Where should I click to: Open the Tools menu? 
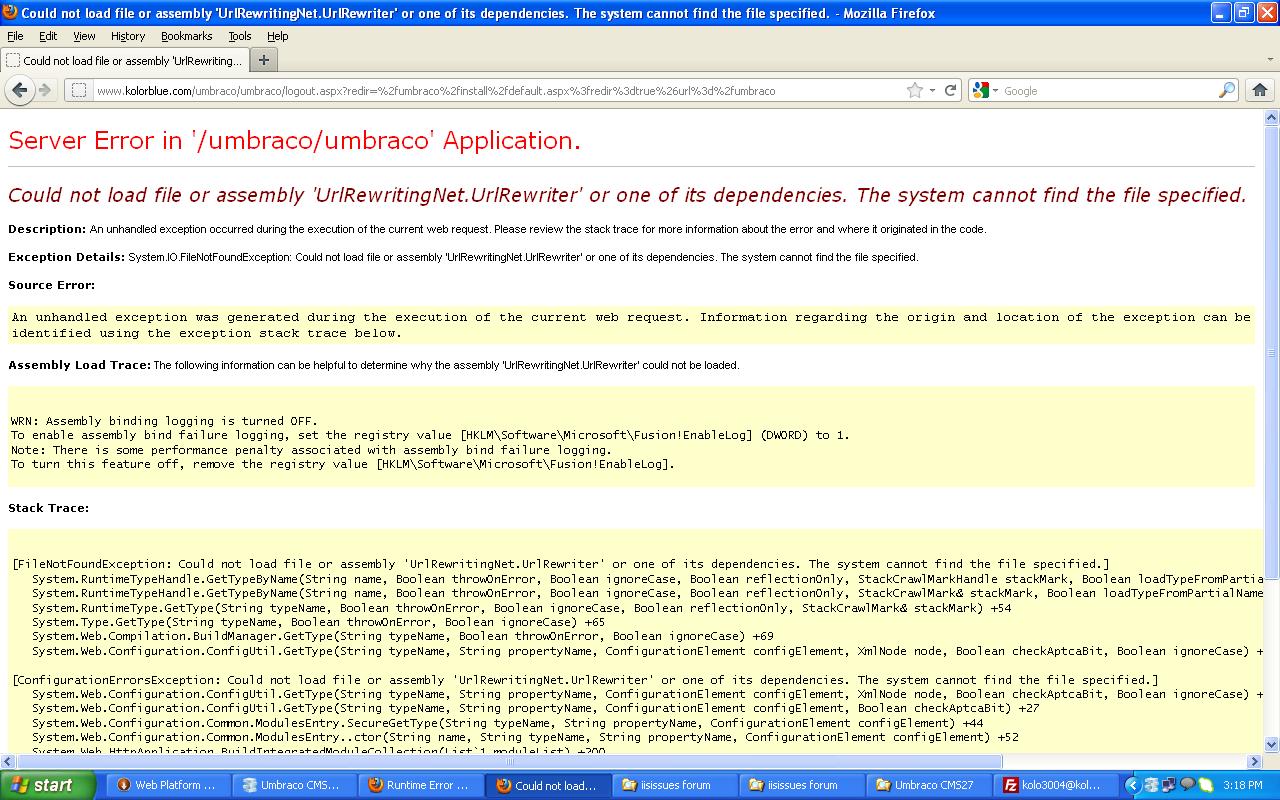240,36
